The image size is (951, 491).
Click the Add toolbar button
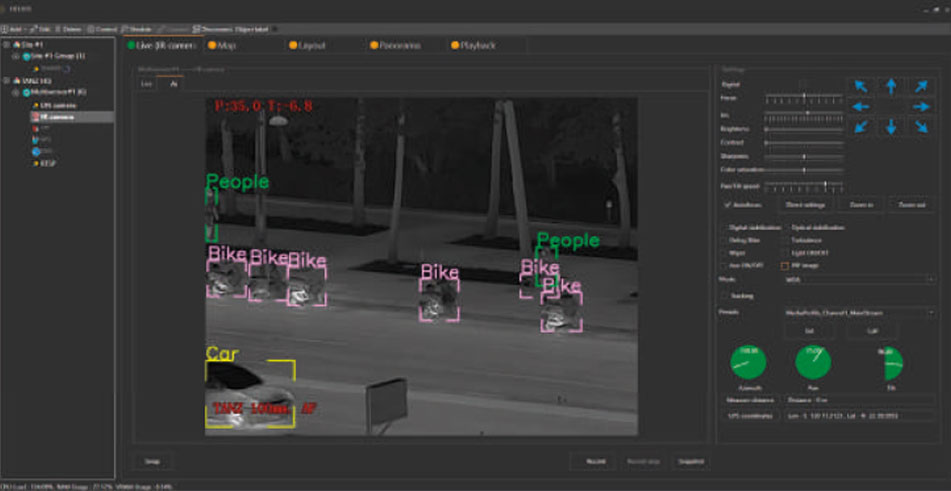tap(12, 29)
